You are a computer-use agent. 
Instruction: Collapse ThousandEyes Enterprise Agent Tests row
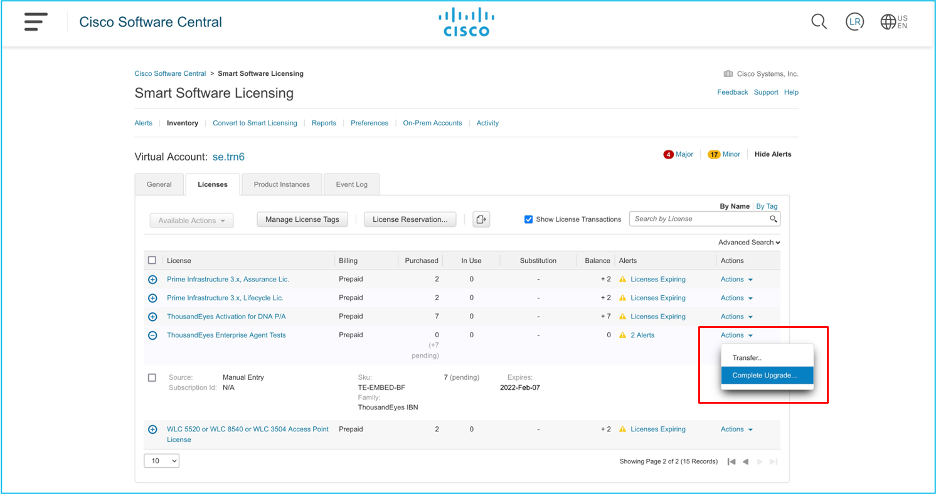pos(152,335)
